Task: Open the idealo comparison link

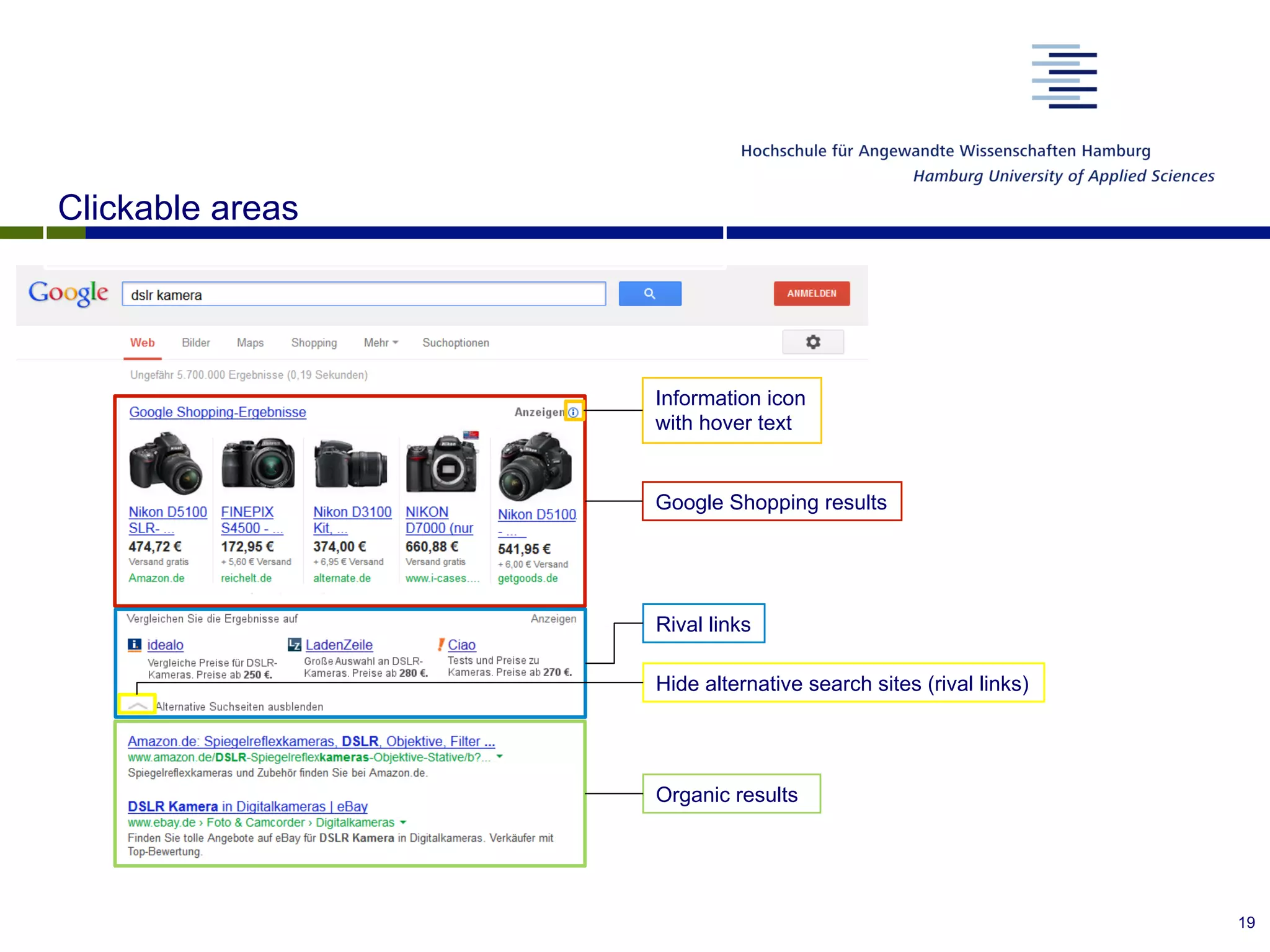Action: tap(165, 645)
